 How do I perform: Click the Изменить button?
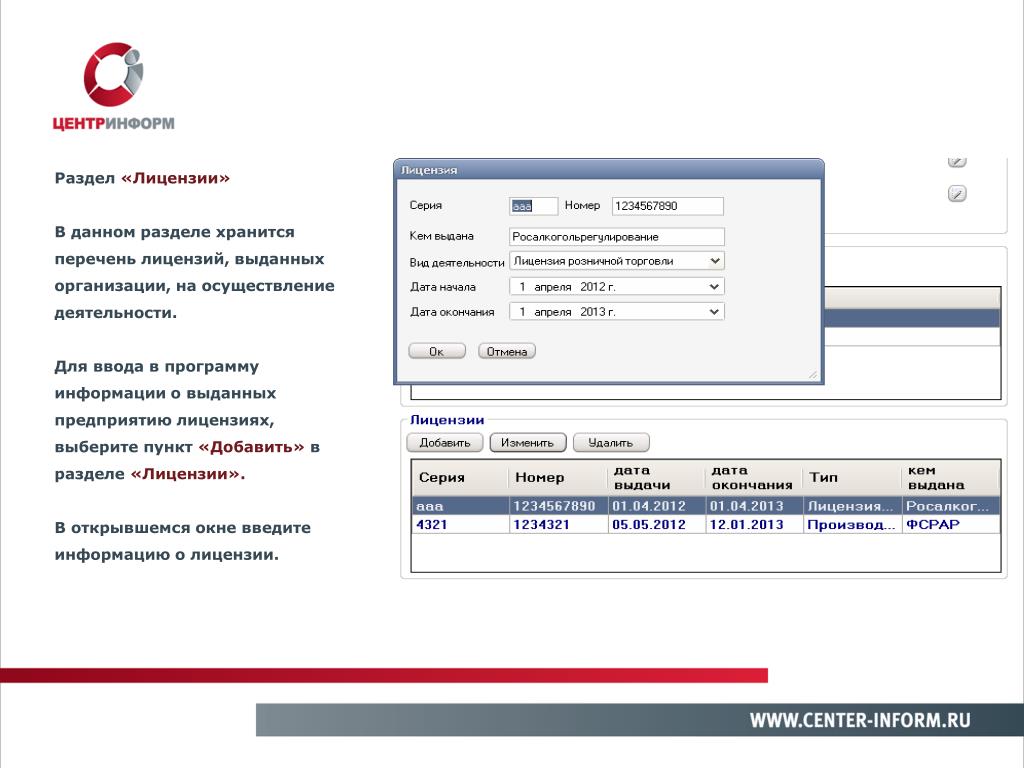pyautogui.click(x=528, y=442)
